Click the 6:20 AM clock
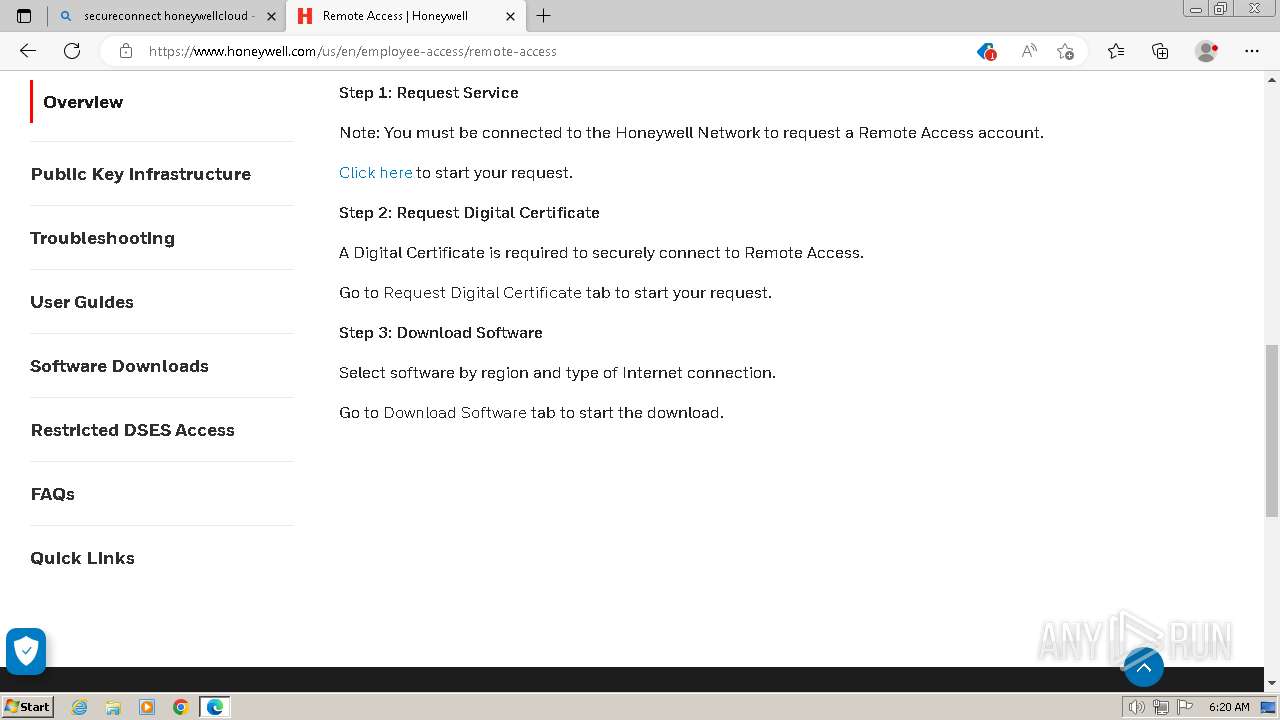This screenshot has width=1280, height=720. click(x=1229, y=707)
